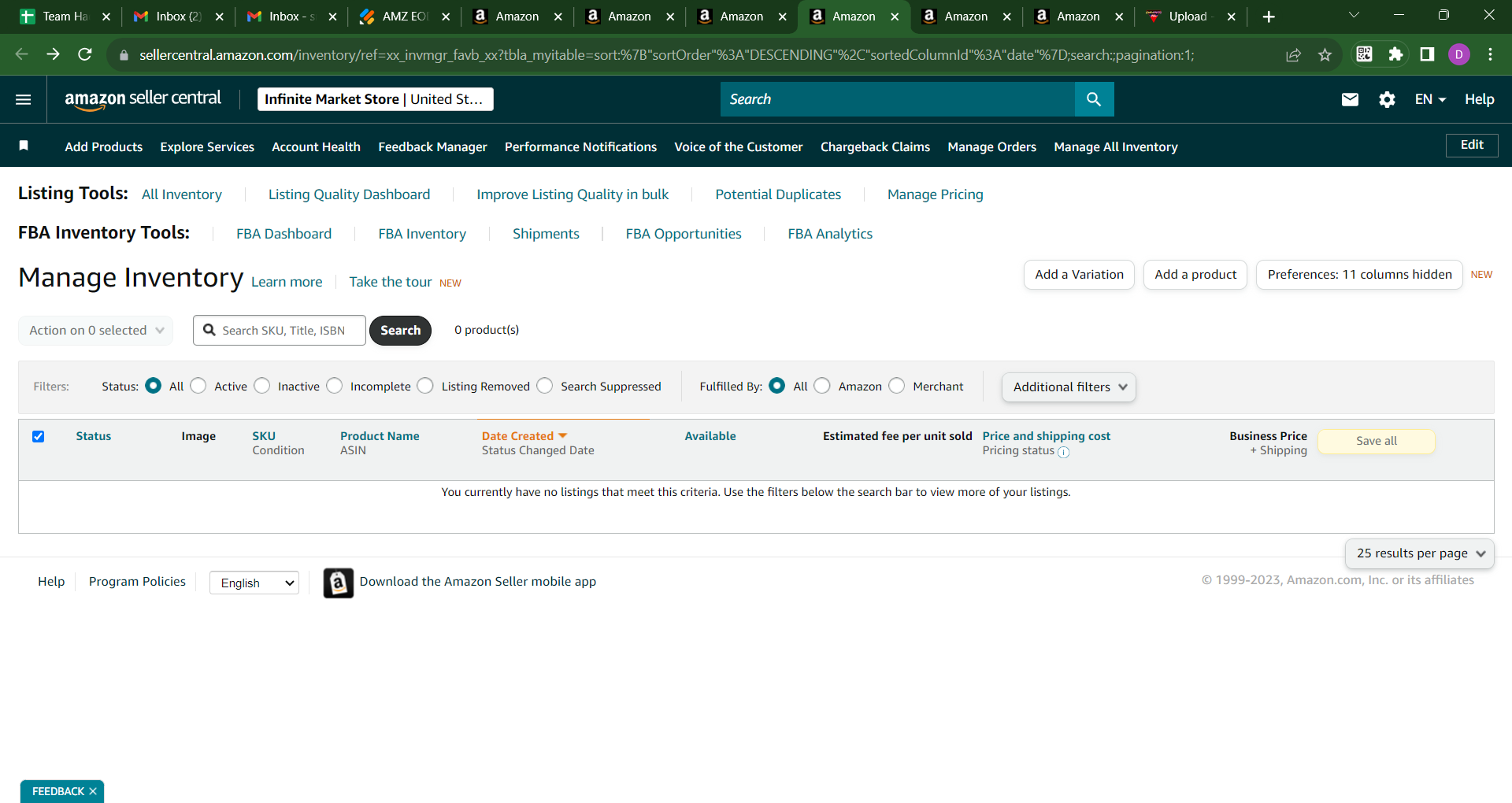Open the tab search chevron in title bar
1512x803 pixels.
(1354, 15)
